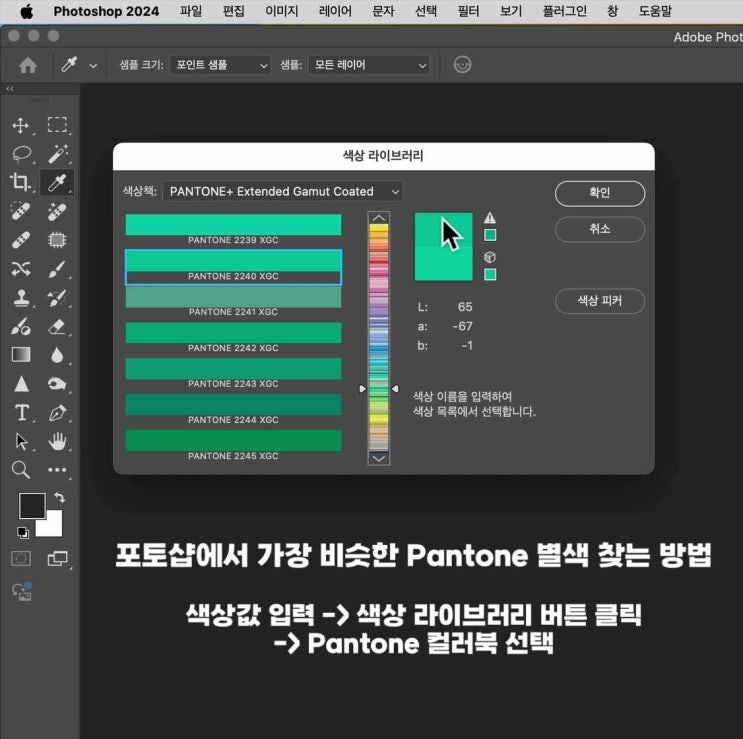Open the 필터 menu
This screenshot has width=743, height=739.
[468, 11]
